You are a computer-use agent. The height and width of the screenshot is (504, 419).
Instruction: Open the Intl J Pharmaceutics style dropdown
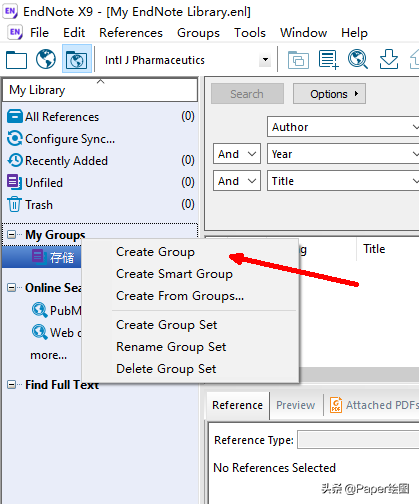click(x=265, y=60)
